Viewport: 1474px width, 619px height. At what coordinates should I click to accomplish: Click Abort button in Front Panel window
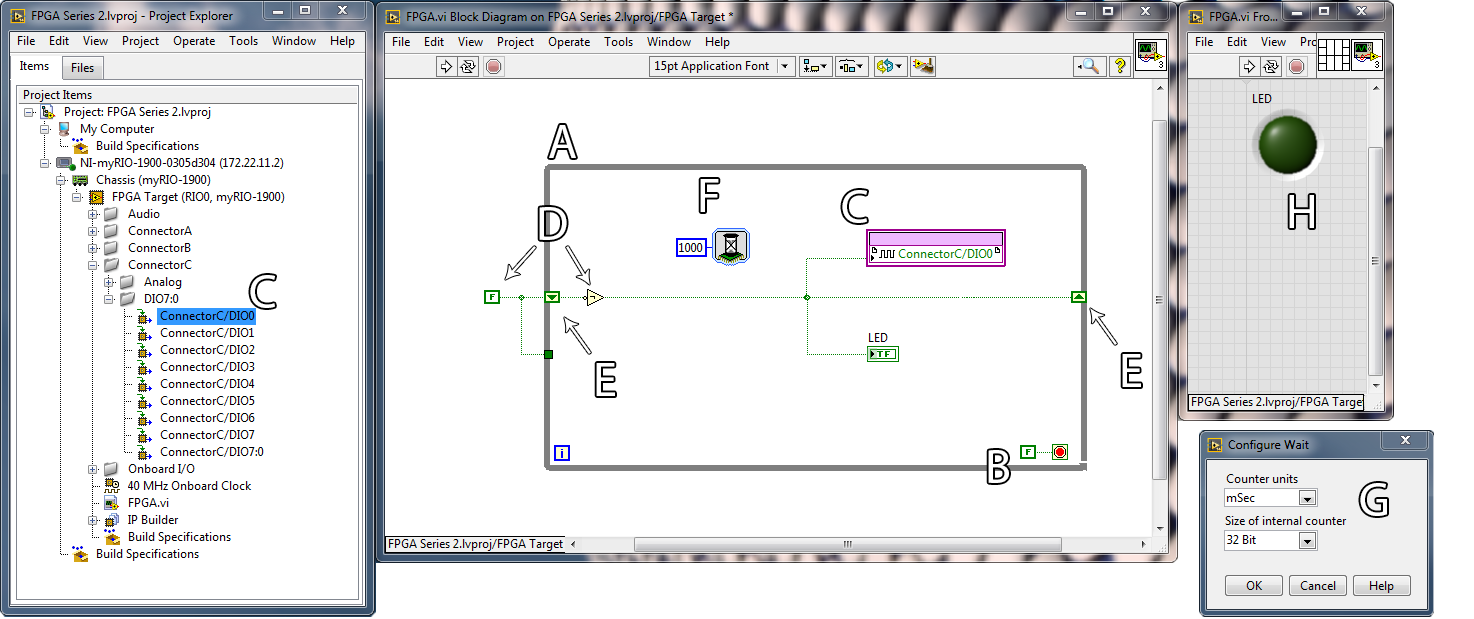click(x=1296, y=67)
